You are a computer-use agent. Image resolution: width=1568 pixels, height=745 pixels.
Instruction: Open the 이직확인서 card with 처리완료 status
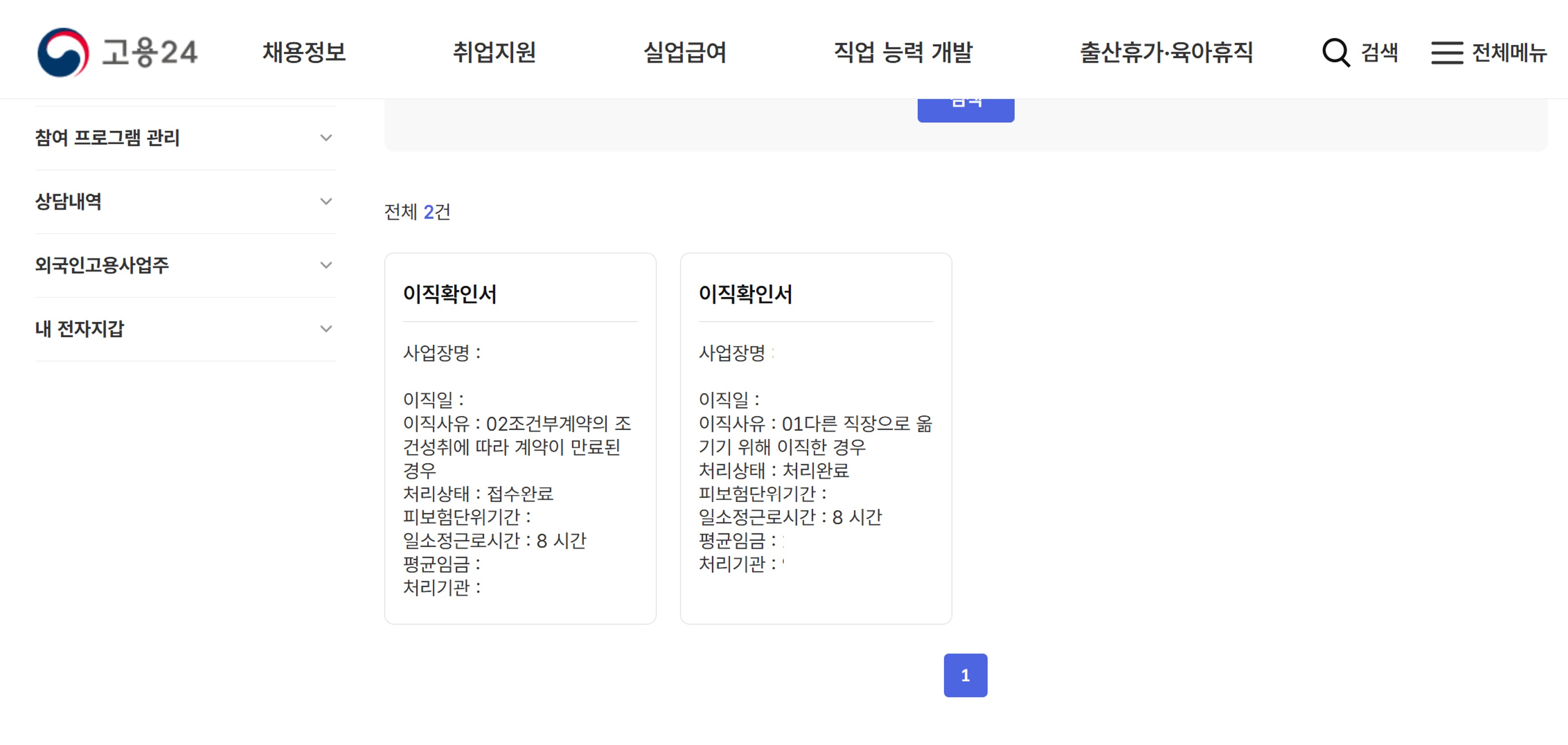tap(815, 438)
